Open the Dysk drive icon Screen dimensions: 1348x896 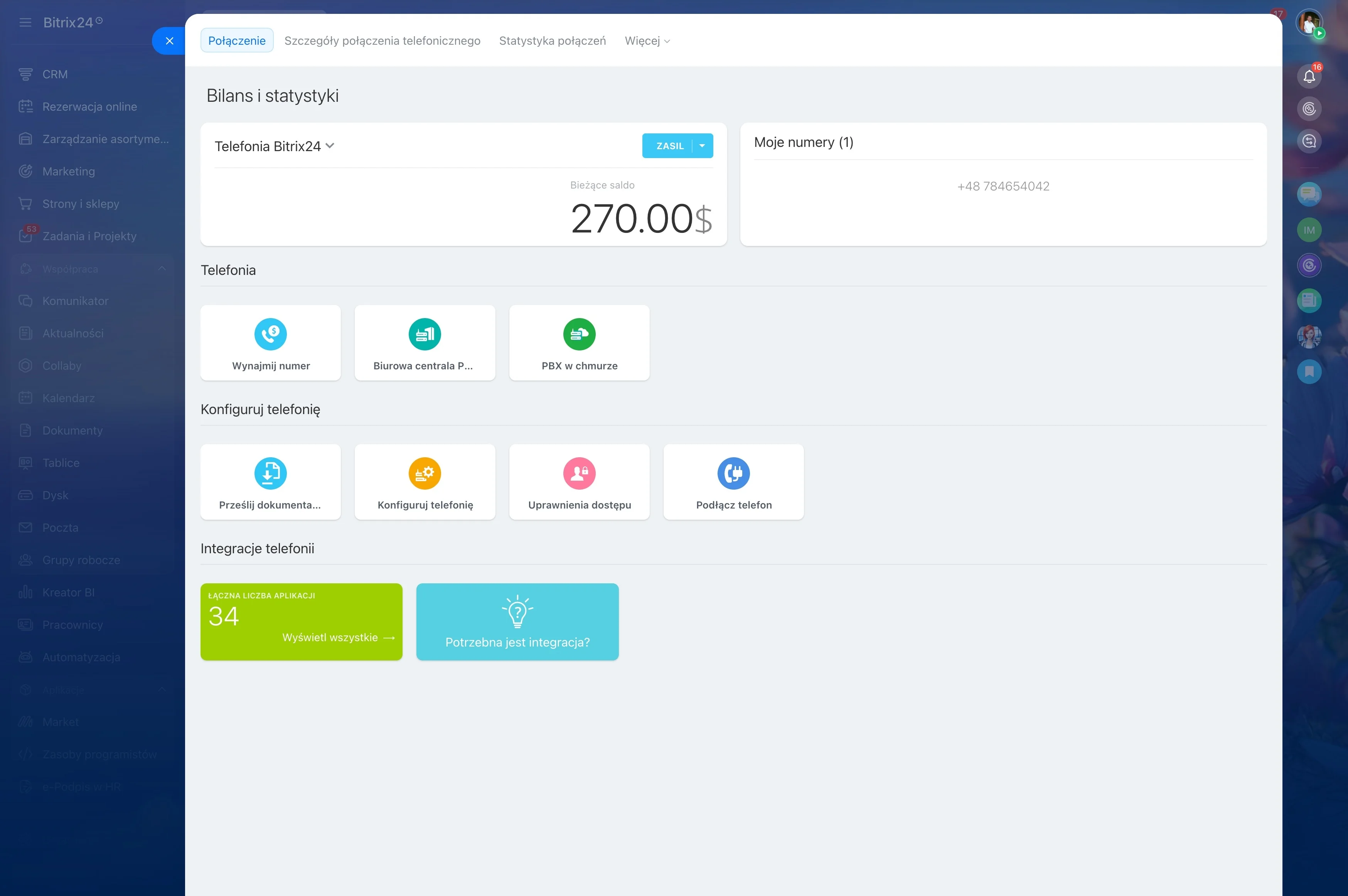point(25,495)
